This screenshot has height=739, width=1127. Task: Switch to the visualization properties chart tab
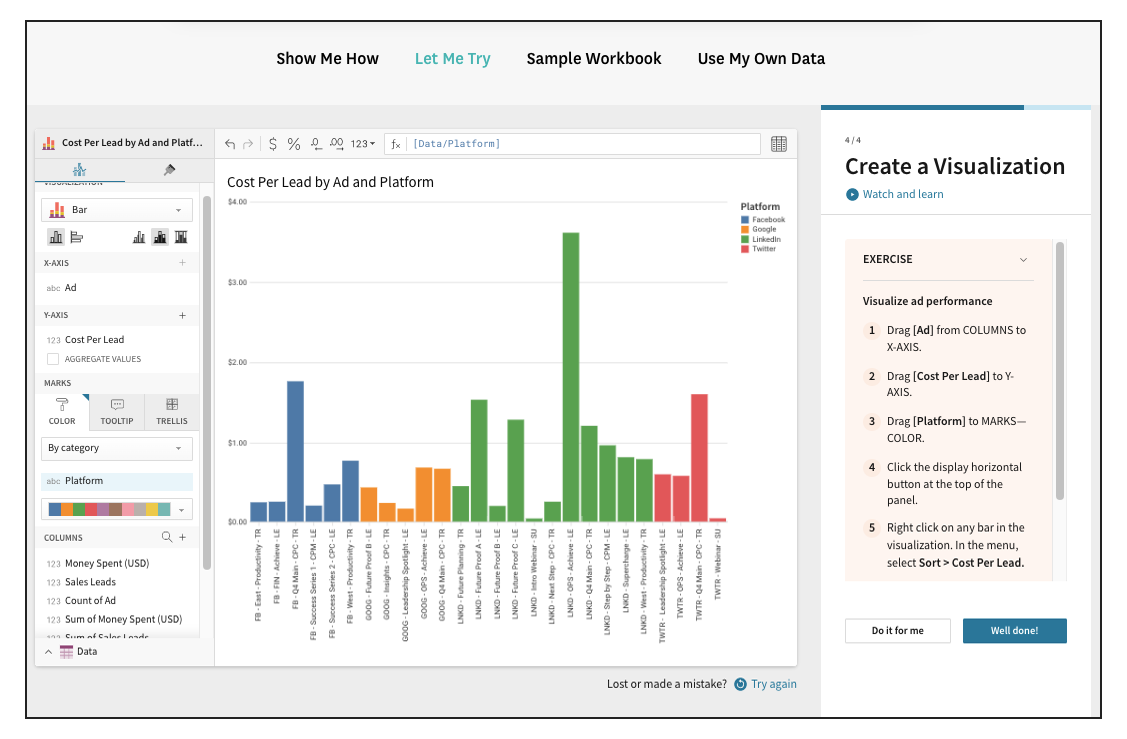pos(80,170)
